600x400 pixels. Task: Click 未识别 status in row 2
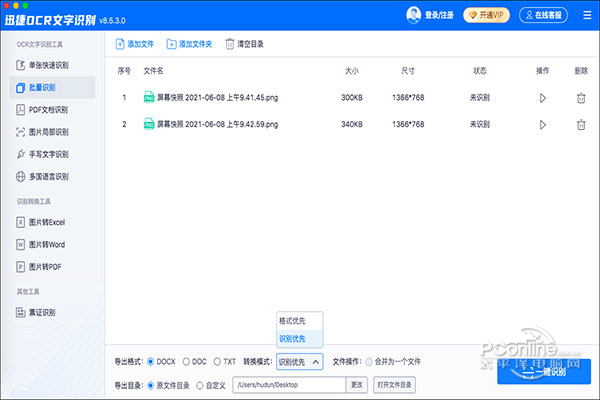(480, 124)
